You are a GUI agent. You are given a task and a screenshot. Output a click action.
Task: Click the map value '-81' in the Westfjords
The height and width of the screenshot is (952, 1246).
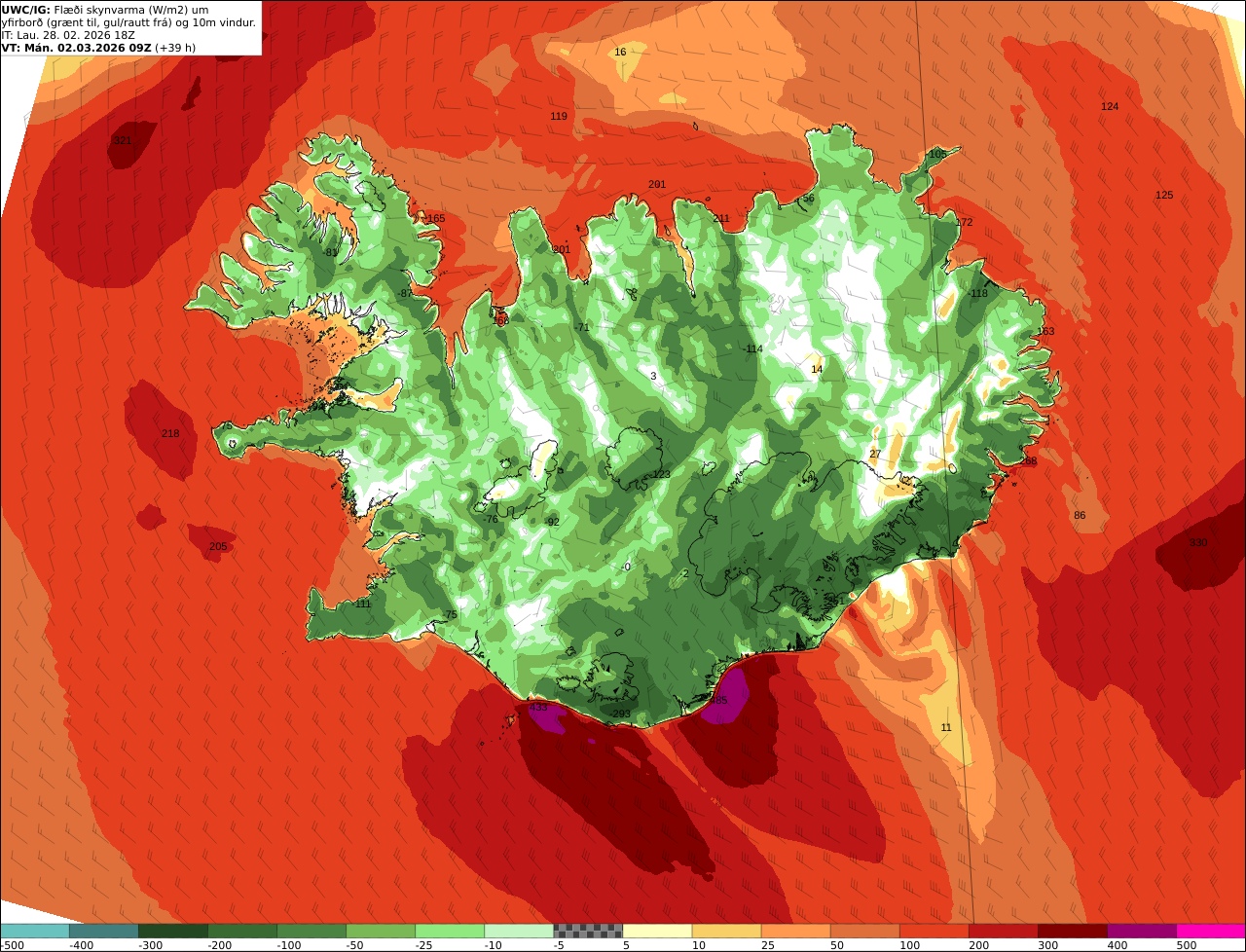click(x=331, y=253)
